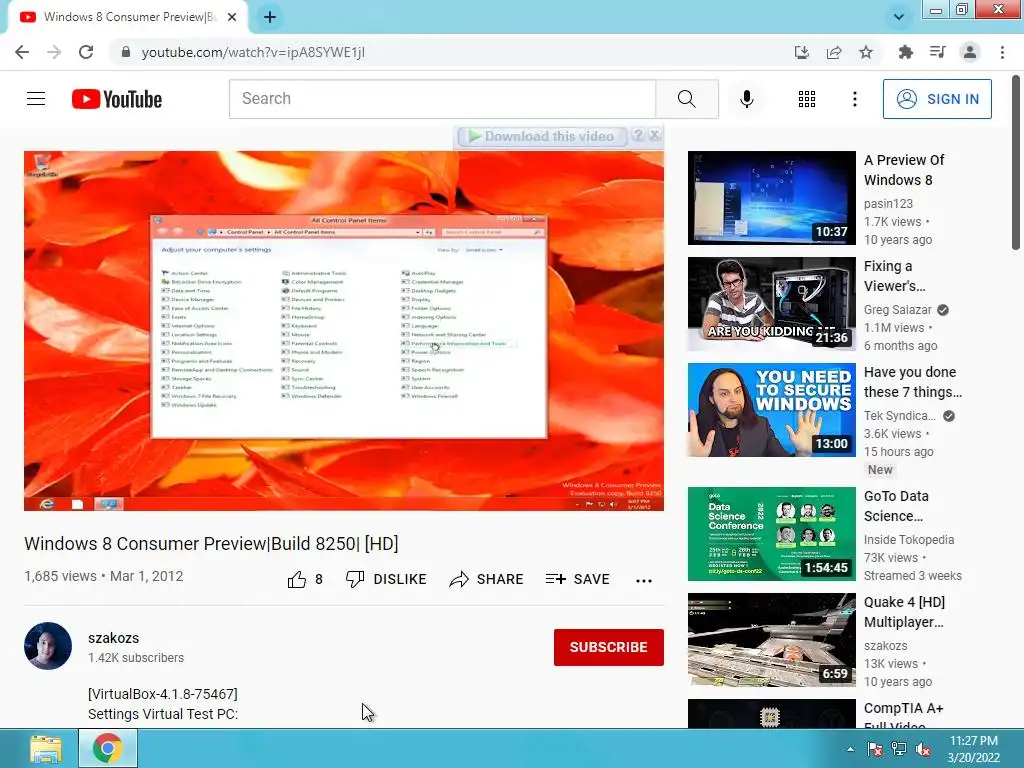
Task: Open You Need To Secure Windows thumbnail
Action: point(771,409)
